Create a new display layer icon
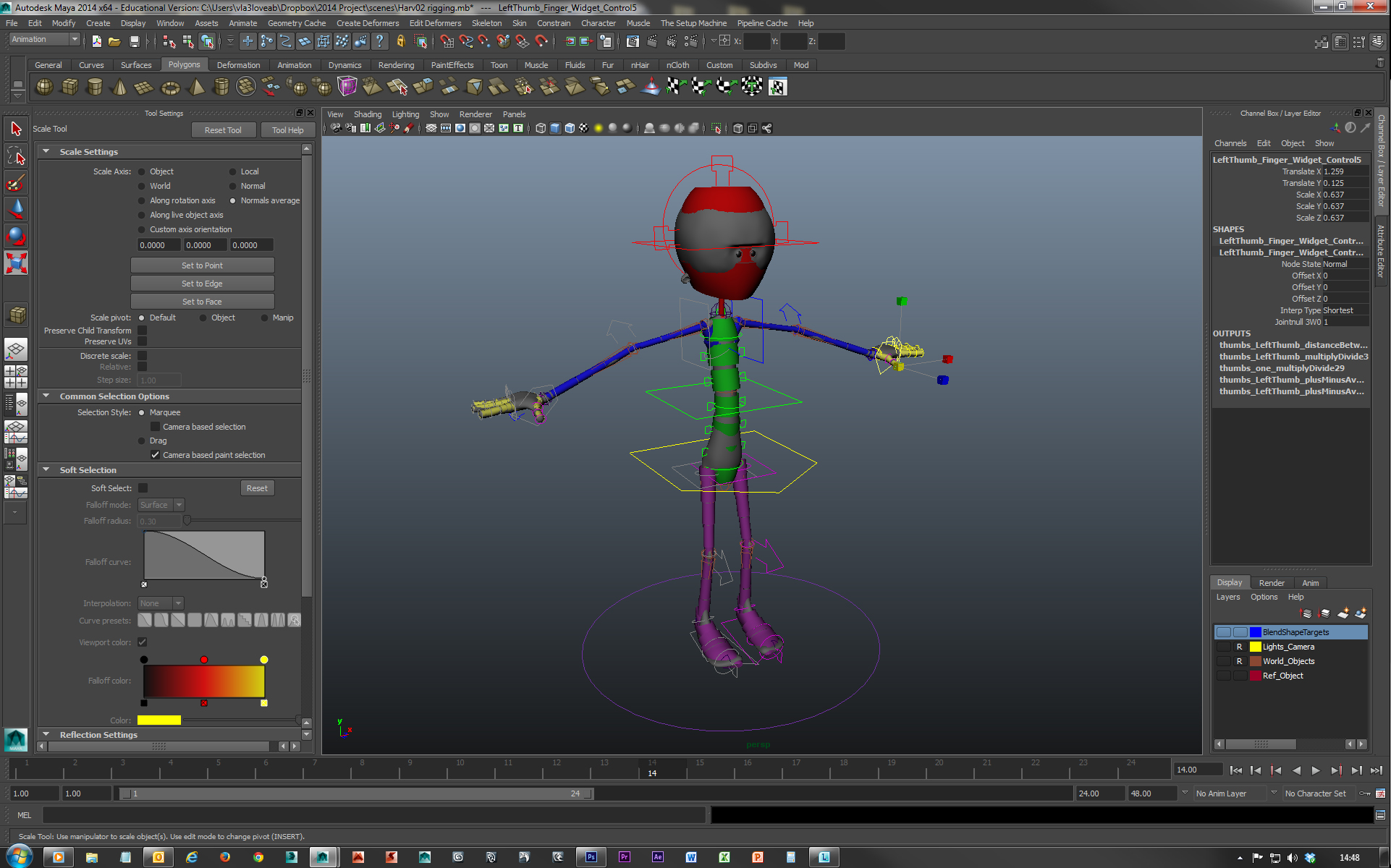1391x868 pixels. coord(1343,613)
